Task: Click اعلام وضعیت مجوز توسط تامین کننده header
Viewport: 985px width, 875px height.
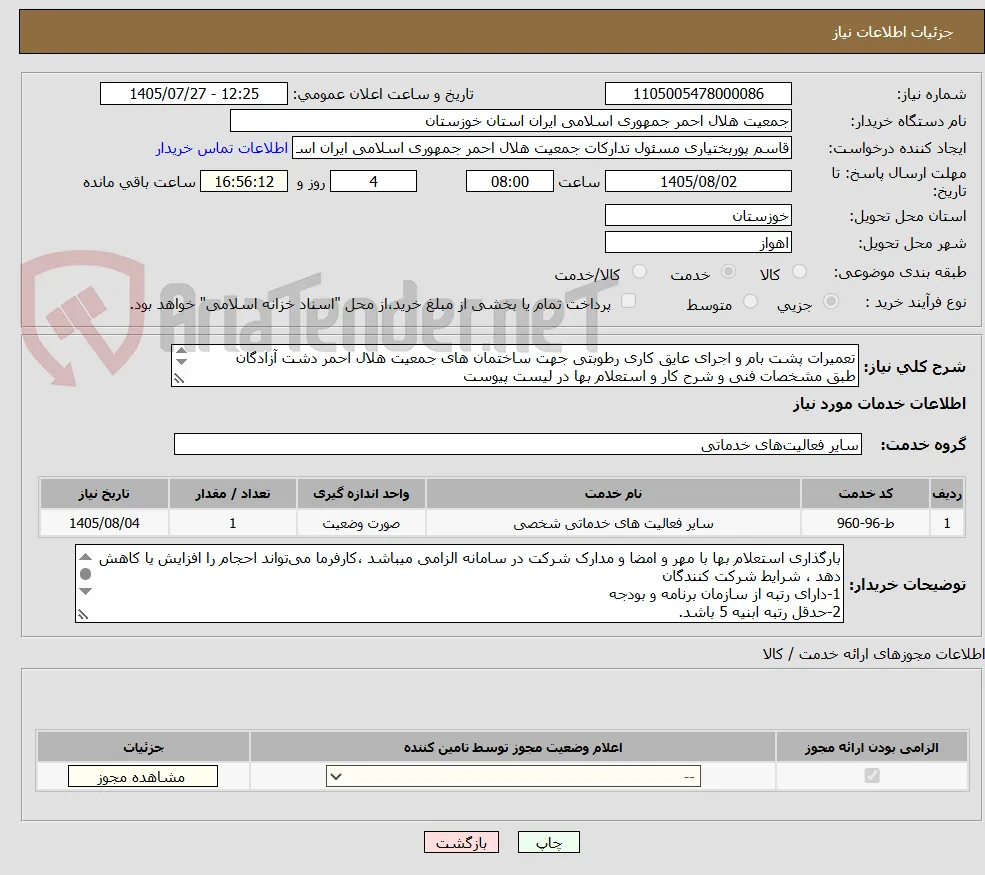Action: pyautogui.click(x=513, y=747)
